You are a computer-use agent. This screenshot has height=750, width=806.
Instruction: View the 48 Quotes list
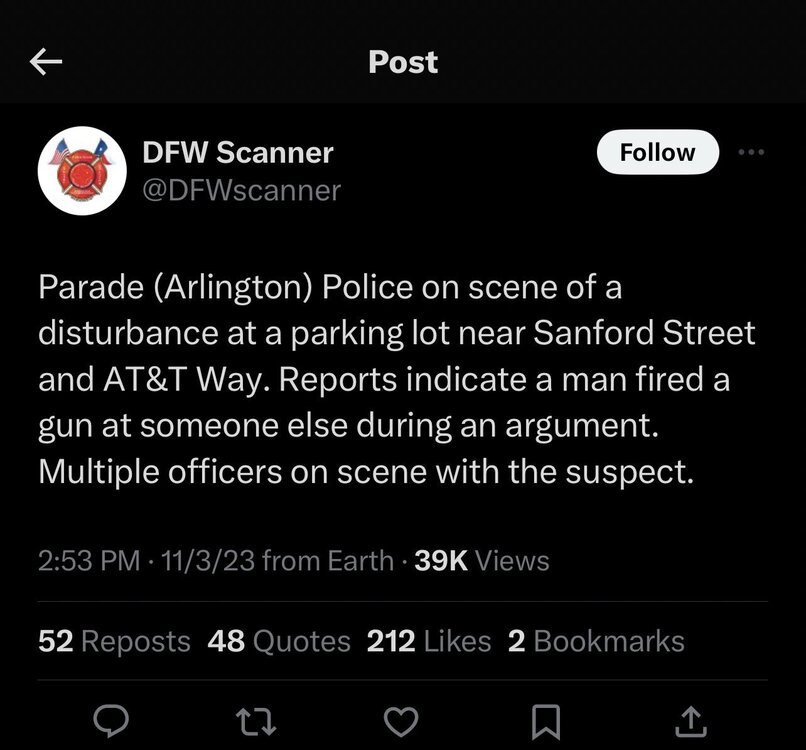point(279,641)
